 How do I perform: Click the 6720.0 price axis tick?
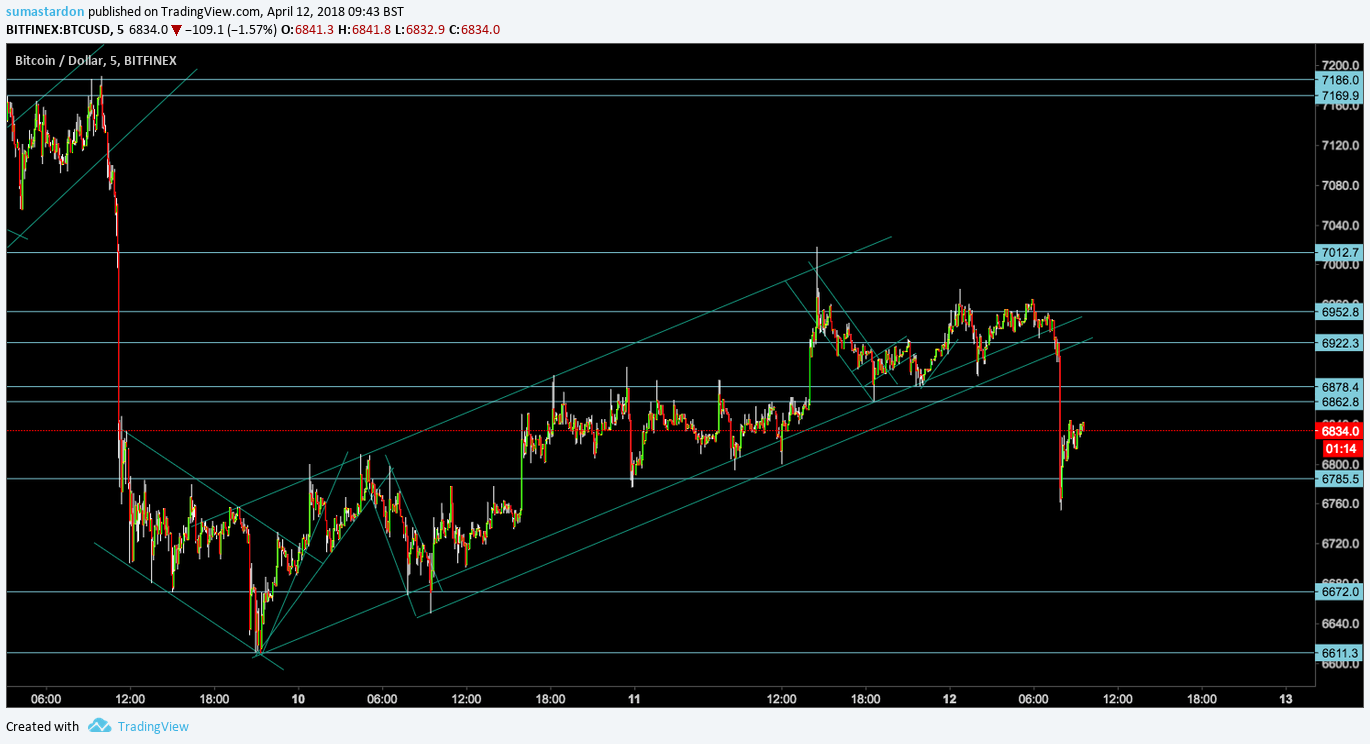tap(1340, 543)
